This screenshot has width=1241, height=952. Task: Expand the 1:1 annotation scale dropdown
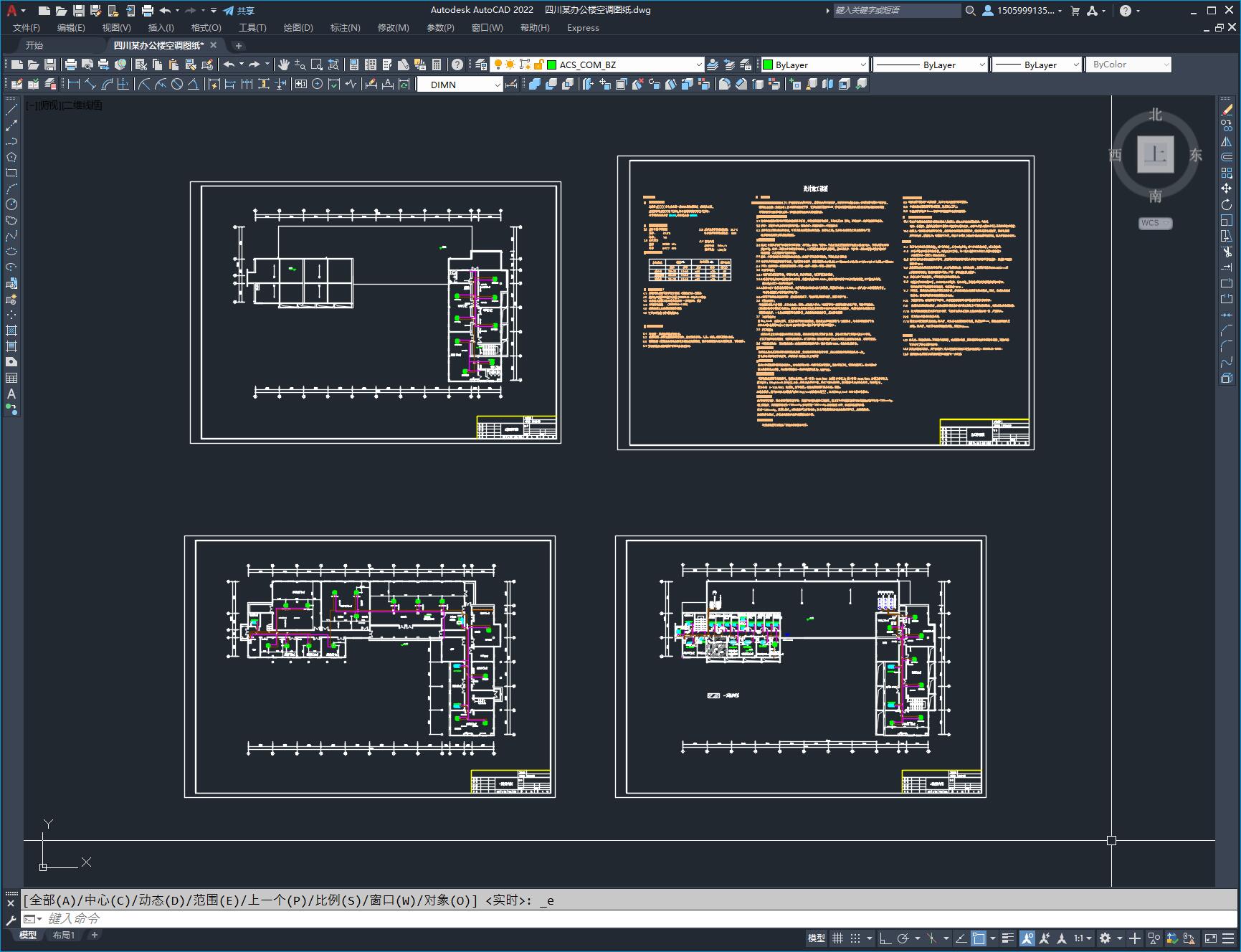pyautogui.click(x=1083, y=938)
